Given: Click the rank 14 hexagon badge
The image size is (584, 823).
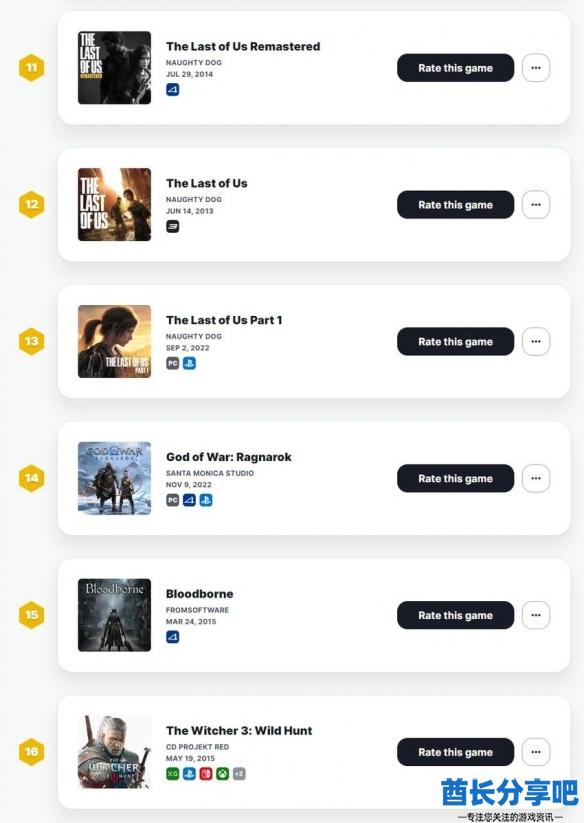Looking at the screenshot, I should [31, 478].
